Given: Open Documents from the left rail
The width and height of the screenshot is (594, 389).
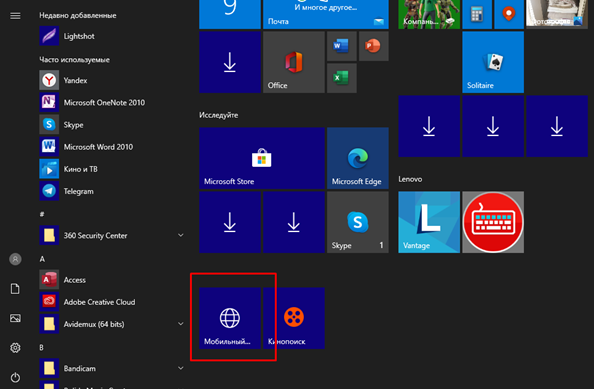Looking at the screenshot, I should 15,289.
